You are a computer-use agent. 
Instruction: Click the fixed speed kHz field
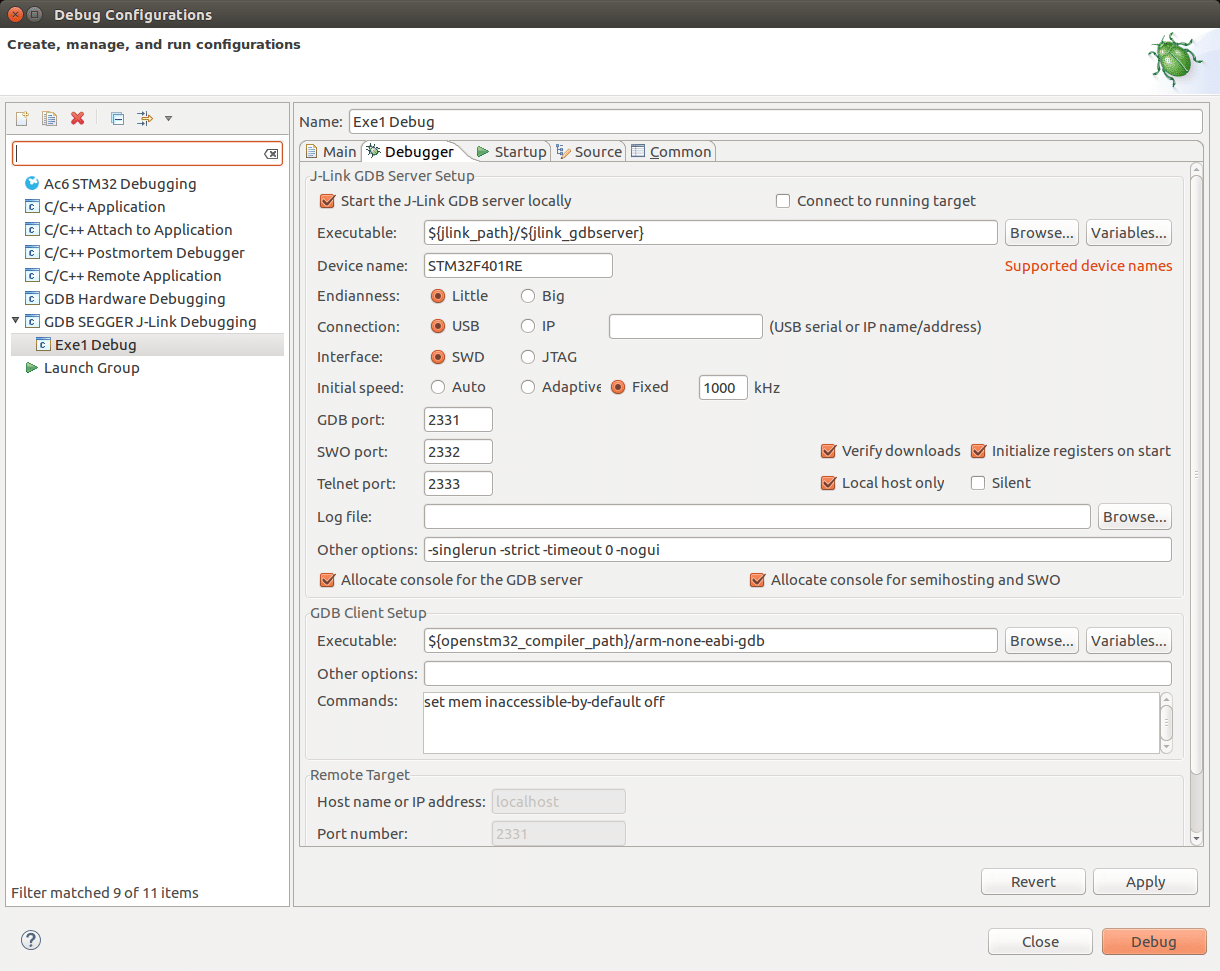pos(723,388)
